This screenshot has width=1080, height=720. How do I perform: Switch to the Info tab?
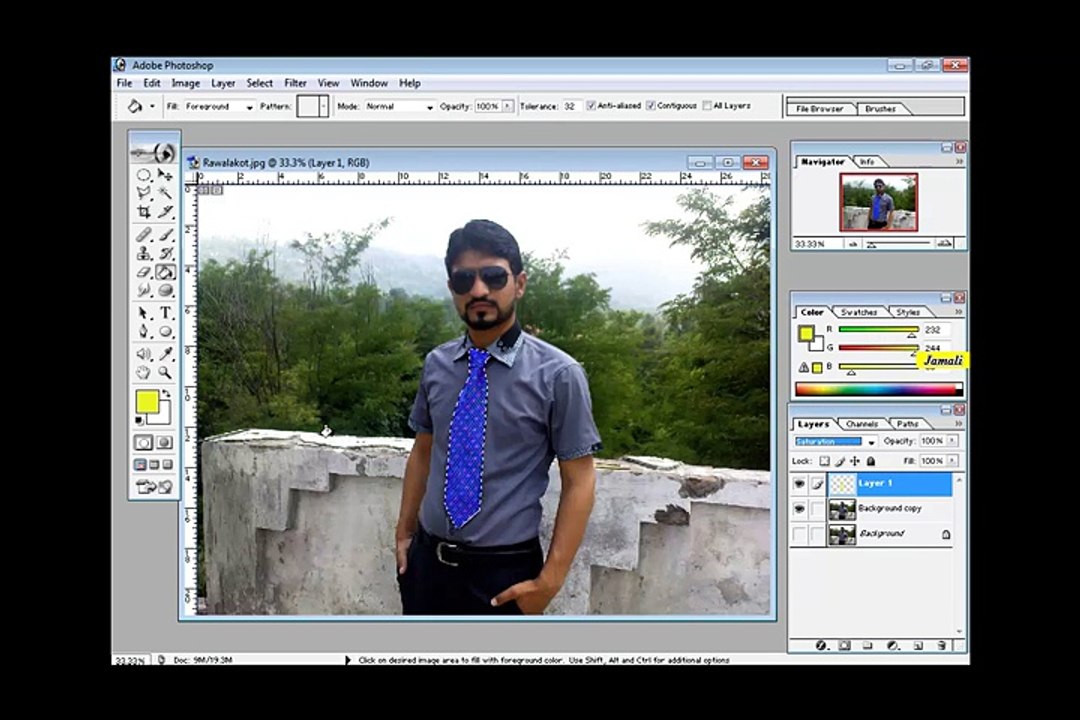[x=867, y=161]
